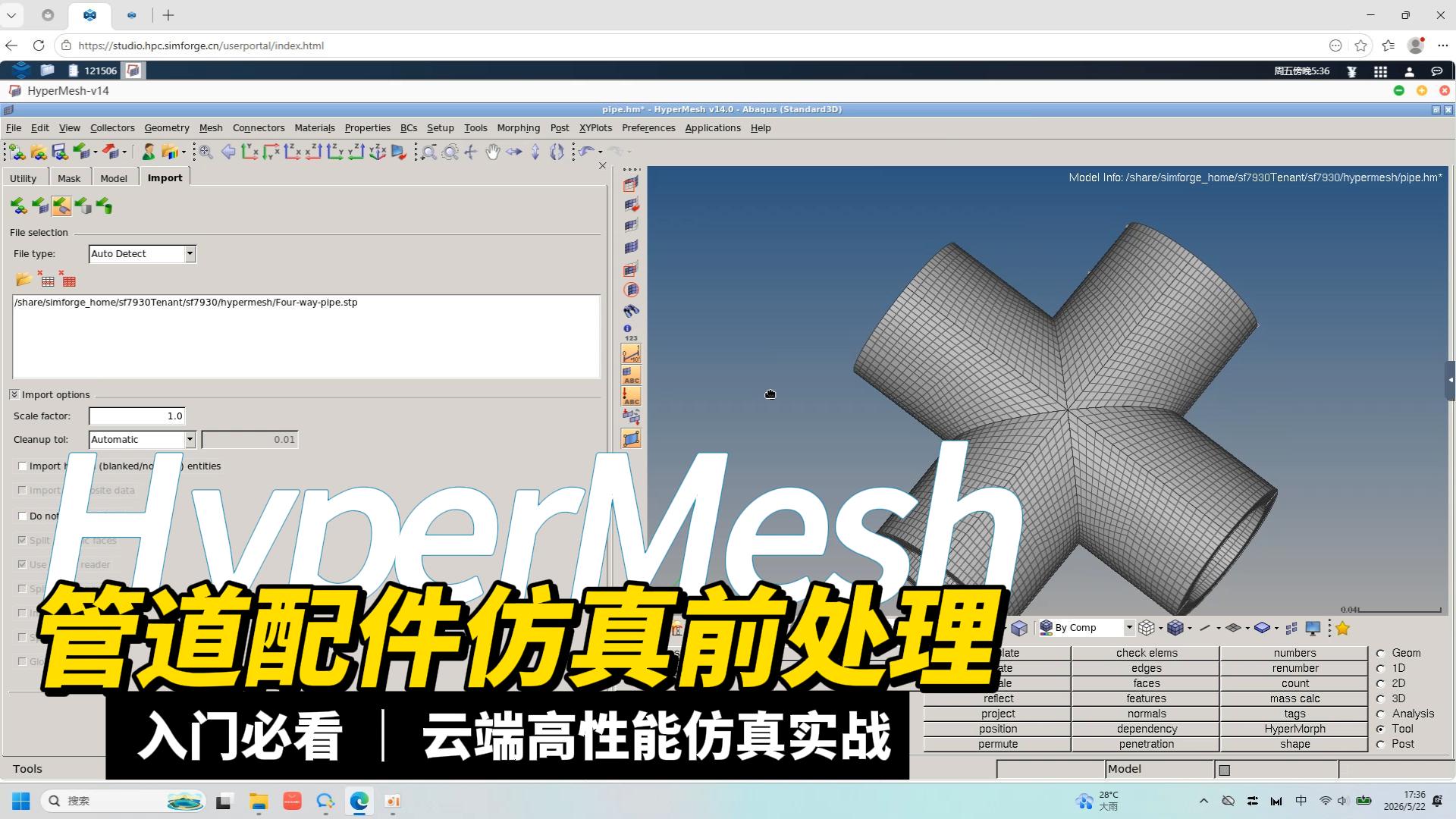Click the monitor visualization options icon
The width and height of the screenshot is (1456, 819).
[x=1313, y=628]
